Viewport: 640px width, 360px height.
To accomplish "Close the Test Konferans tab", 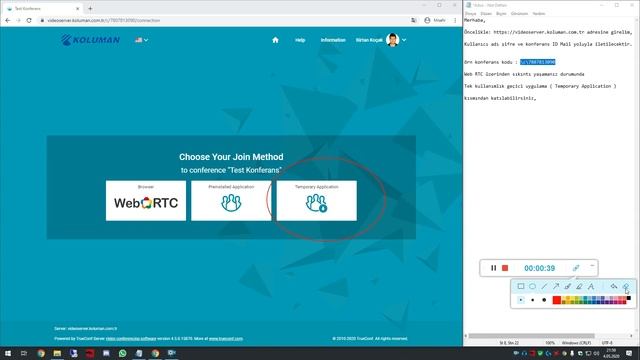I will [x=78, y=9].
